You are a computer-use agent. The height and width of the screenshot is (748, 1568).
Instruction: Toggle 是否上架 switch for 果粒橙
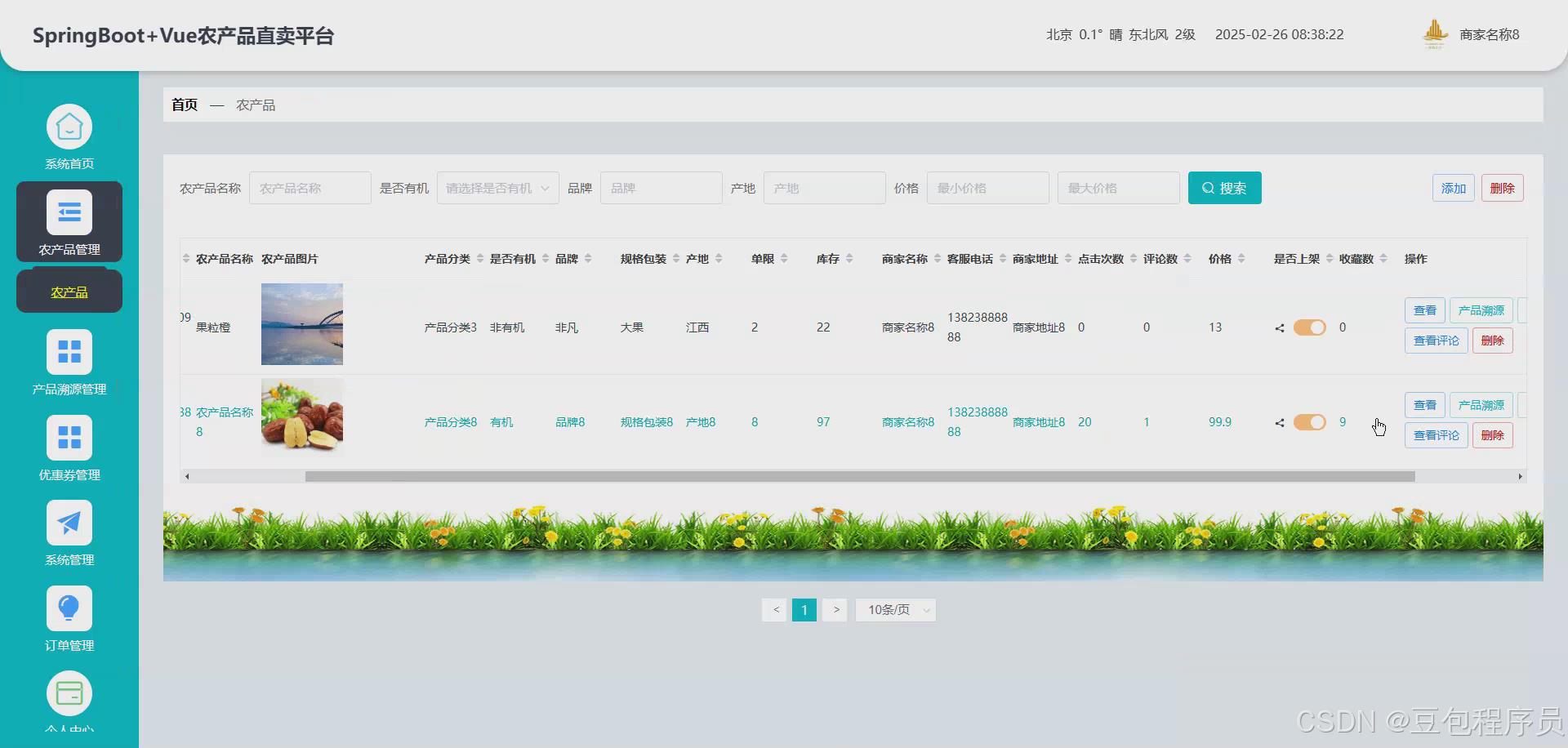(1309, 327)
